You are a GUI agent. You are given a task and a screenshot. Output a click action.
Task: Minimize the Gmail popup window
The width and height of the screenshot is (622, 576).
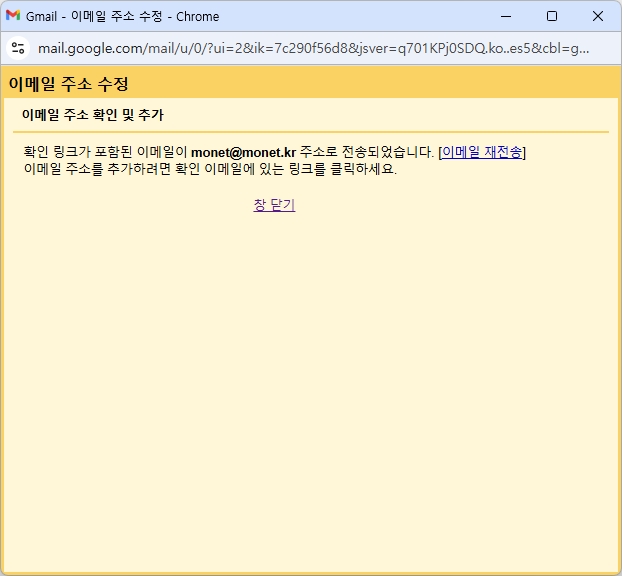pos(506,16)
